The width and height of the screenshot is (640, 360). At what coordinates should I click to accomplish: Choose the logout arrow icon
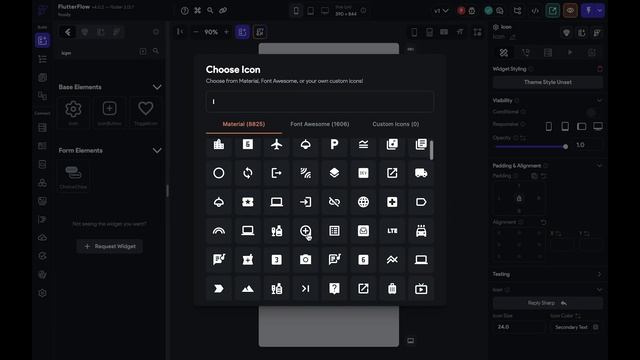pyautogui.click(x=276, y=173)
